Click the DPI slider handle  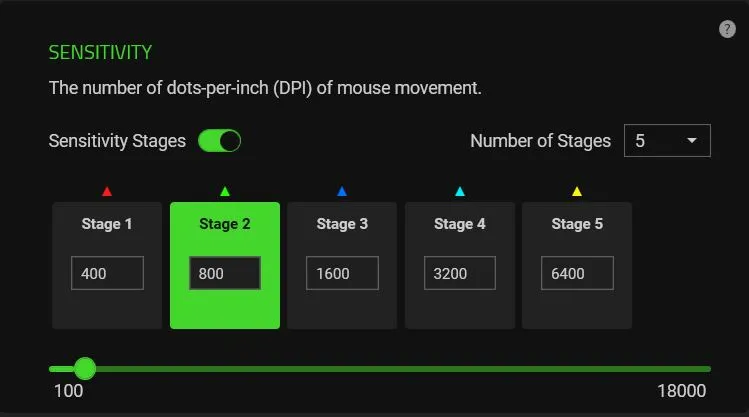click(x=85, y=369)
